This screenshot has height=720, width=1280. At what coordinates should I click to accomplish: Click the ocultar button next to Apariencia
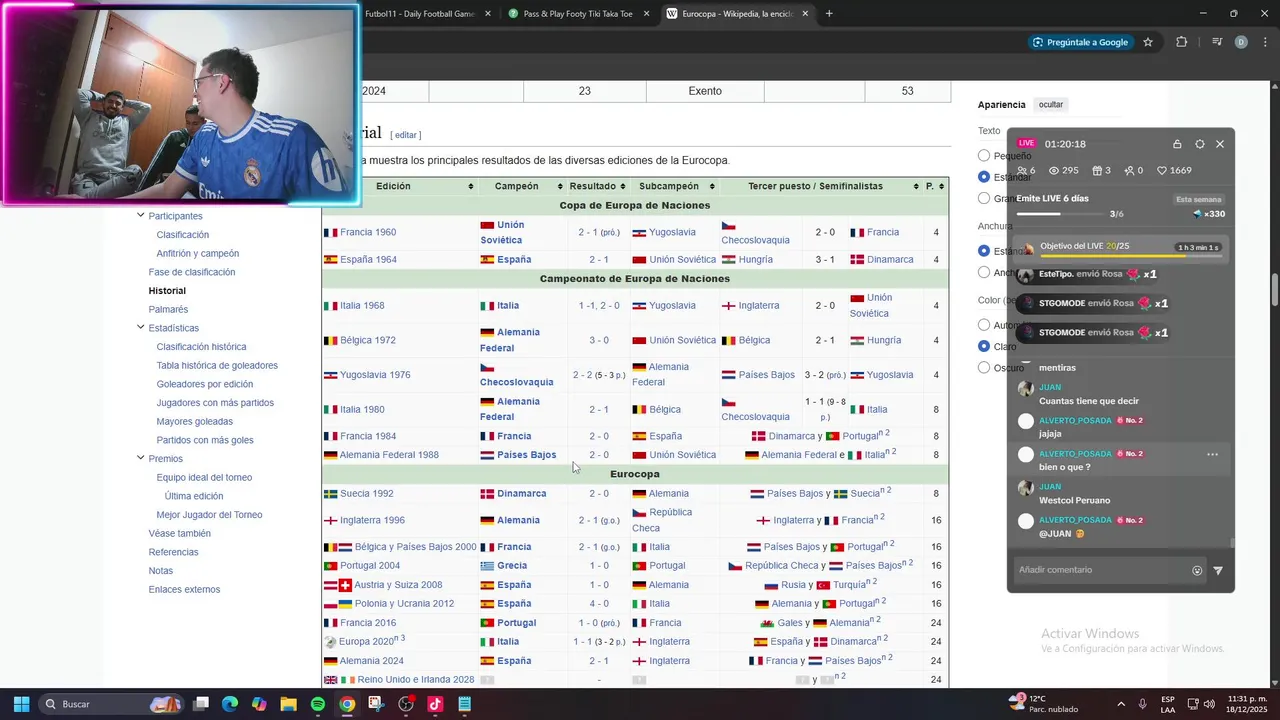point(1051,104)
